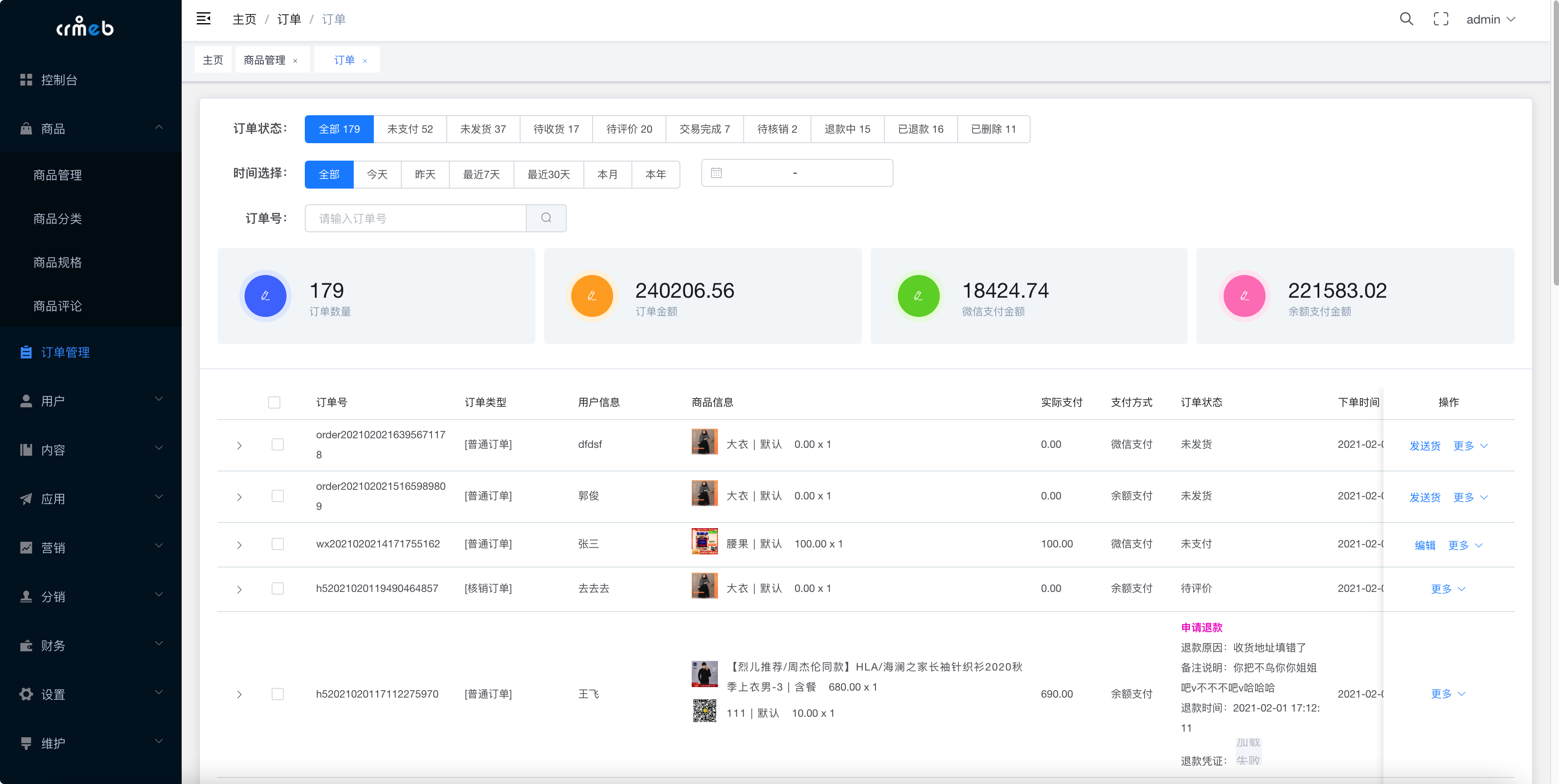Click the order number search button

[x=546, y=218]
